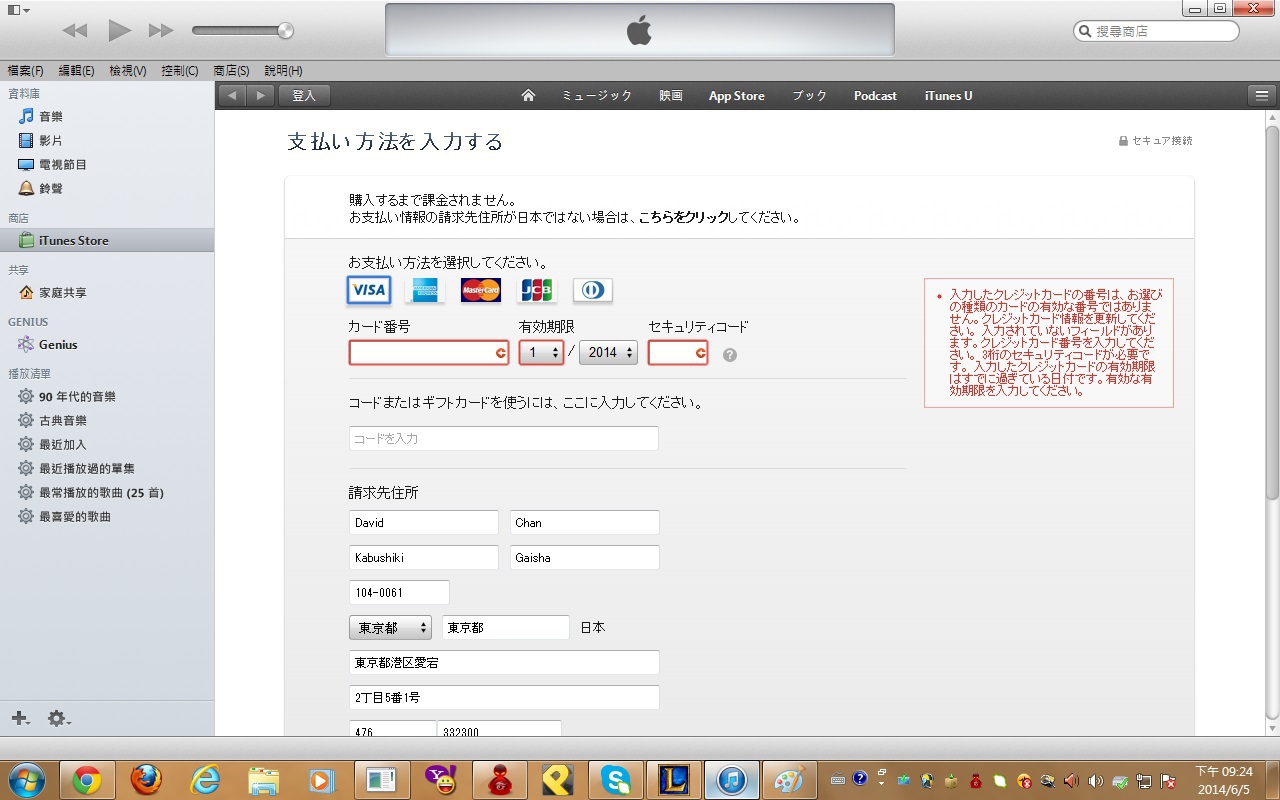Click the Play button
Screen dimensions: 1280x800
pyautogui.click(x=120, y=31)
